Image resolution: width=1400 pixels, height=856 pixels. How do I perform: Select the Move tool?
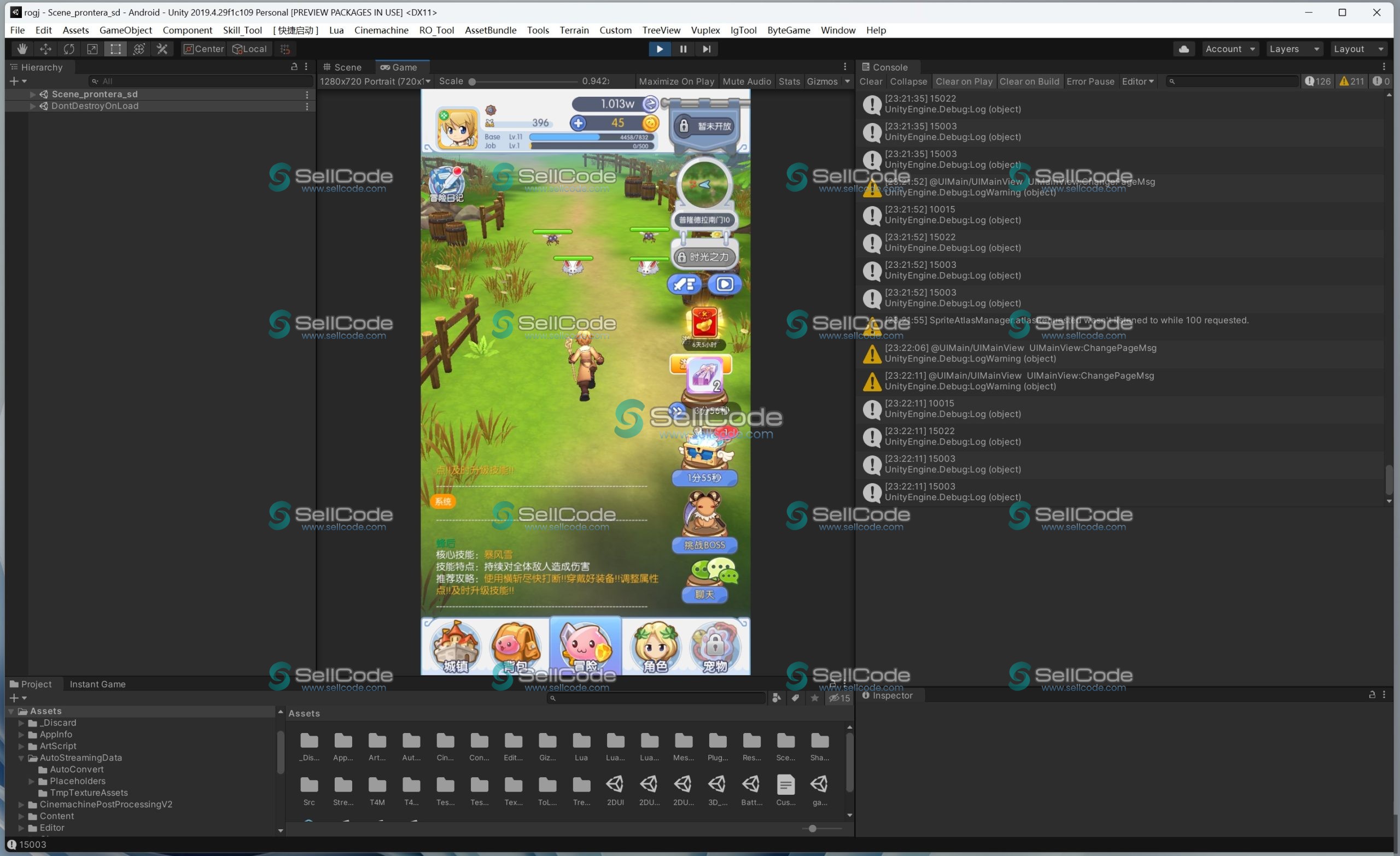click(x=45, y=49)
